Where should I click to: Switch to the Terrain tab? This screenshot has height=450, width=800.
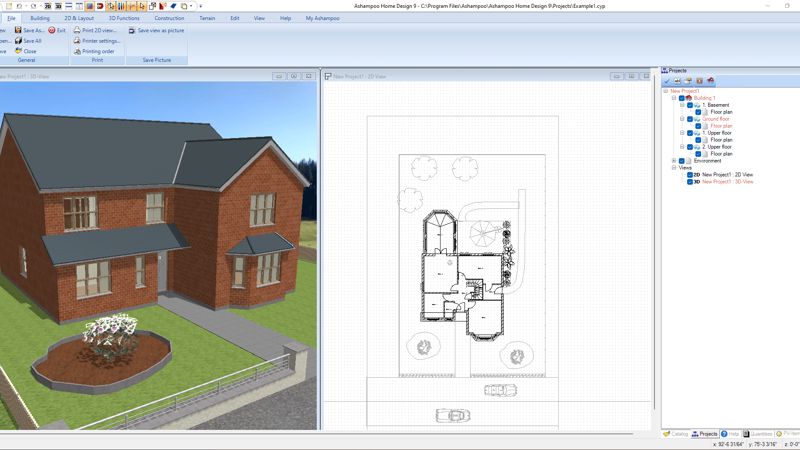click(207, 18)
